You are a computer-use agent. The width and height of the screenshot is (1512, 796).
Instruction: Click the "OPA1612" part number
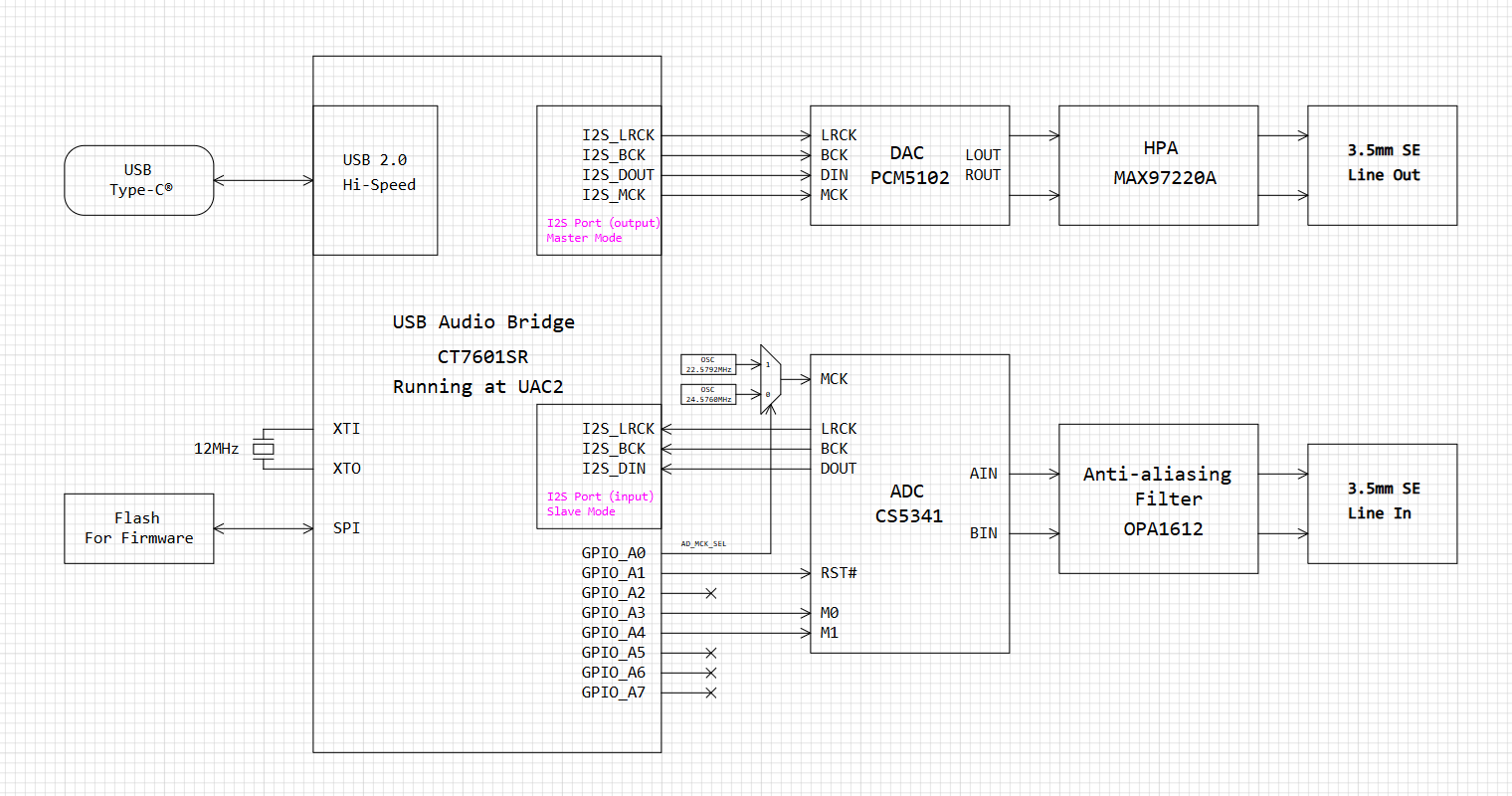click(x=1163, y=529)
